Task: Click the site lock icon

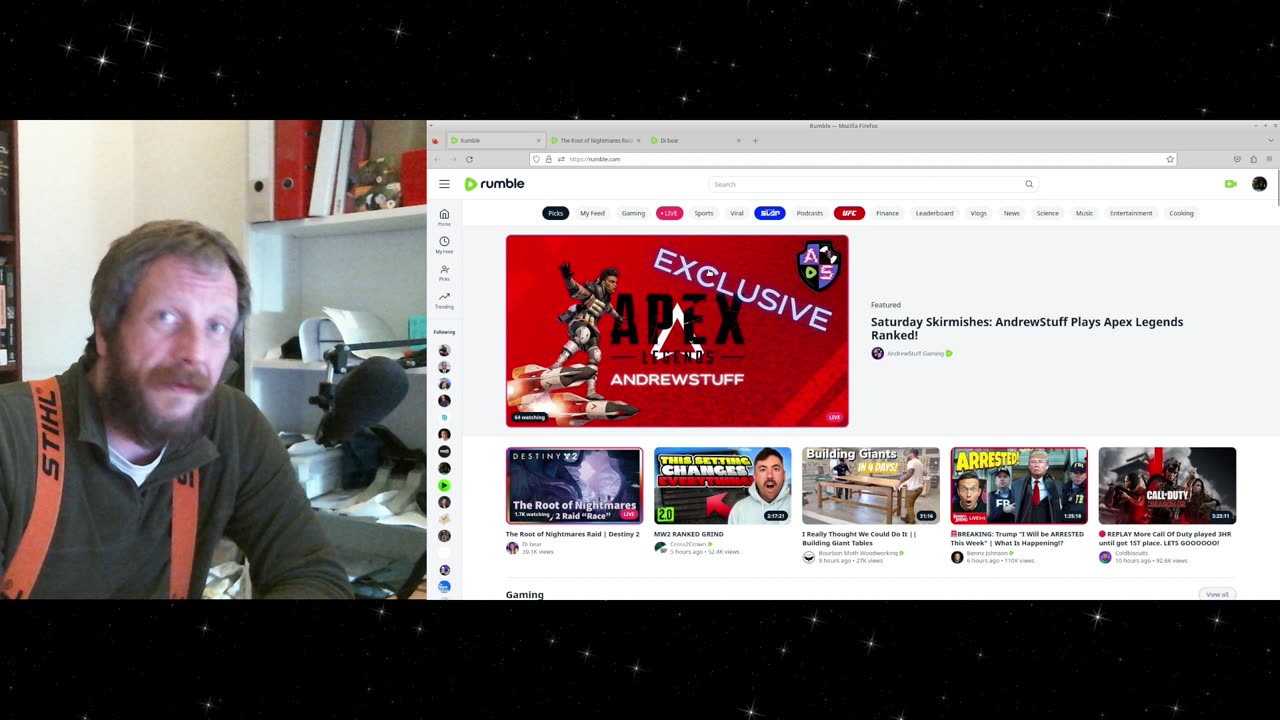Action: click(548, 159)
